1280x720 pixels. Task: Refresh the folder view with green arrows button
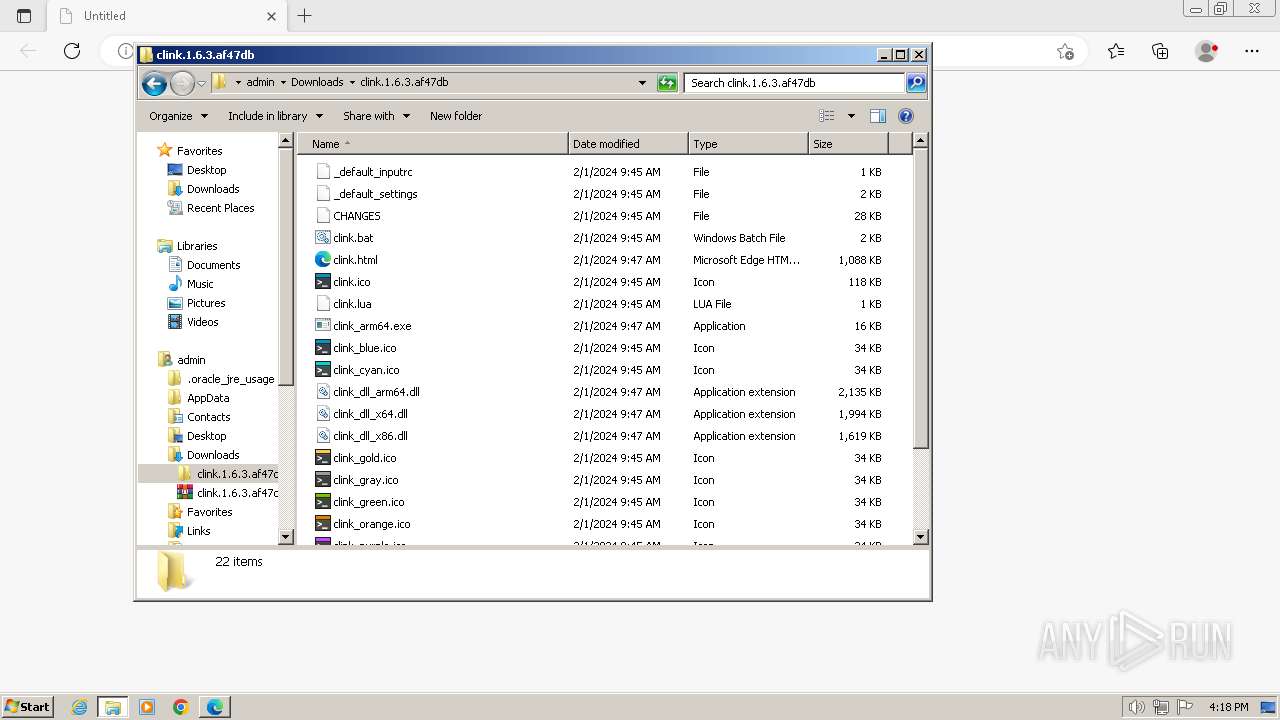tap(667, 83)
